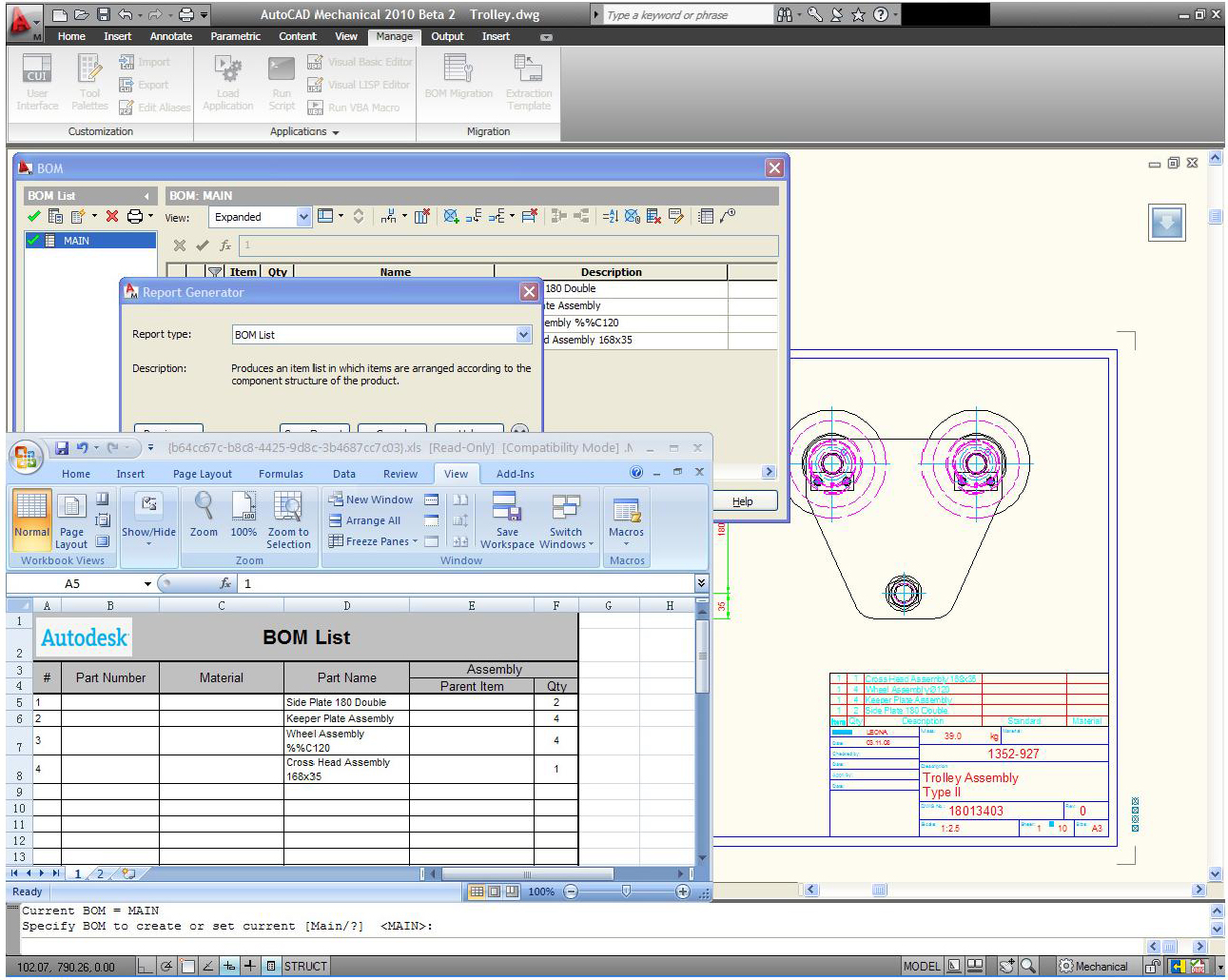Click the sort A-Z icon in BOM toolbar
The height and width of the screenshot is (980, 1228).
(611, 217)
